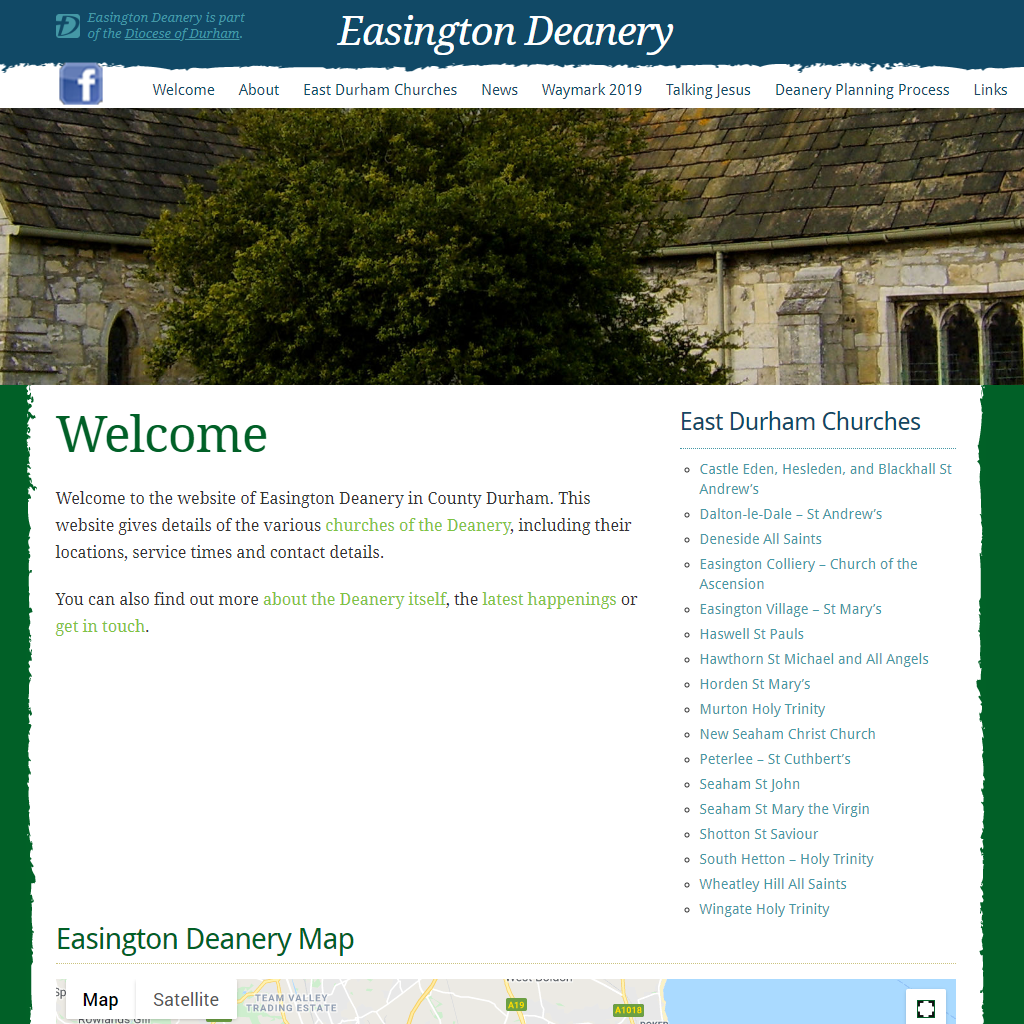The width and height of the screenshot is (1024, 1024).
Task: Go to the About menu page
Action: pyautogui.click(x=259, y=90)
